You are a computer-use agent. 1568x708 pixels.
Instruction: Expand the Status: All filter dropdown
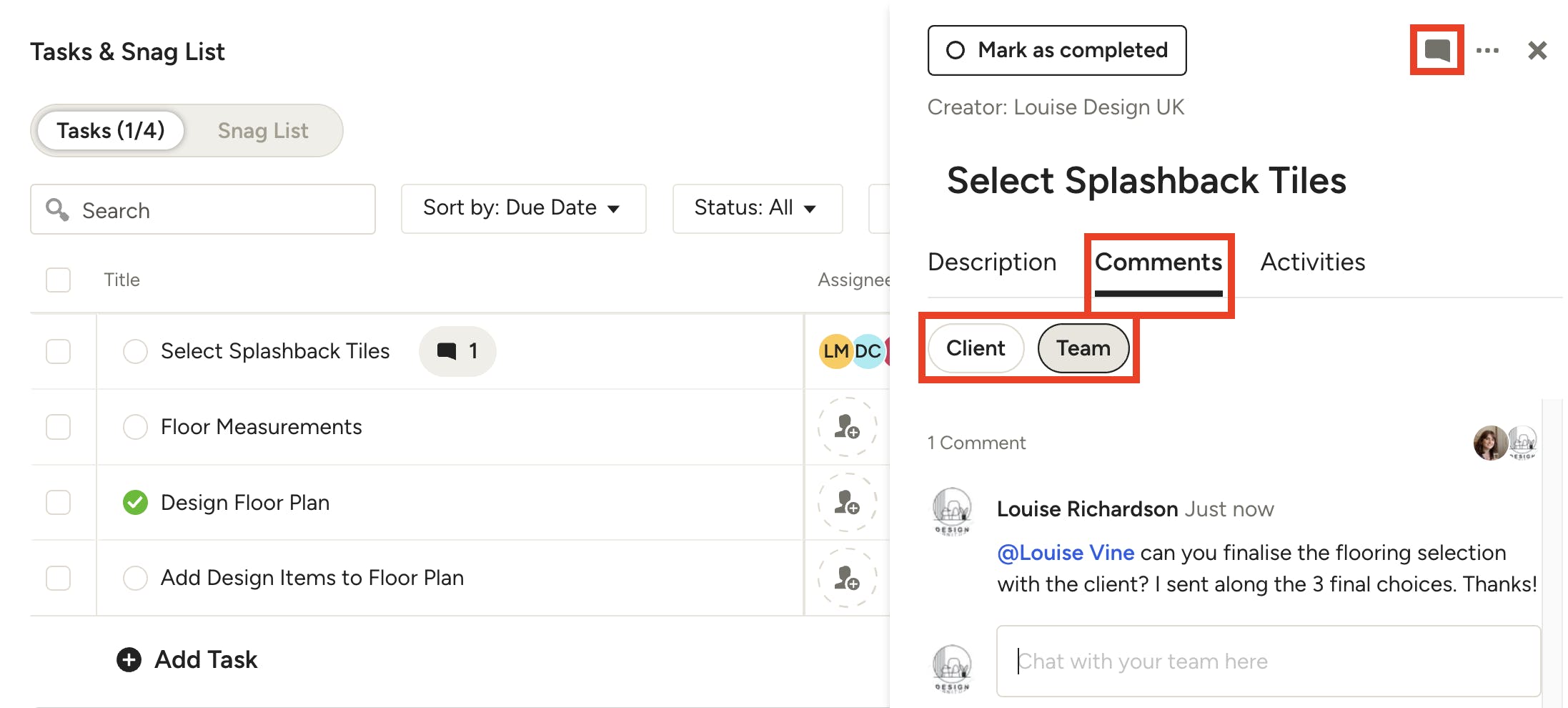(x=757, y=208)
